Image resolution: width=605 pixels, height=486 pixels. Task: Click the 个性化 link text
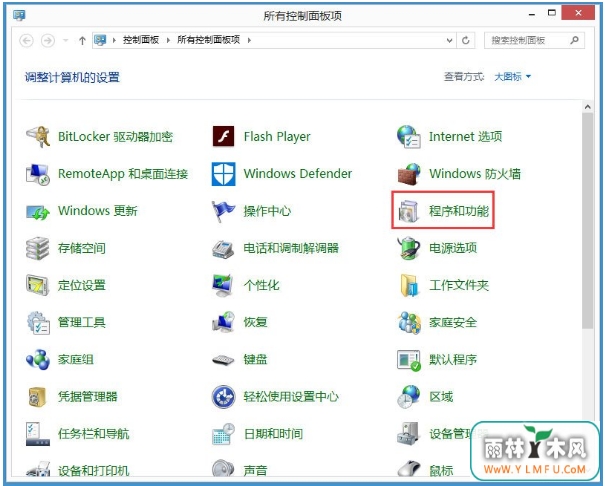point(261,285)
